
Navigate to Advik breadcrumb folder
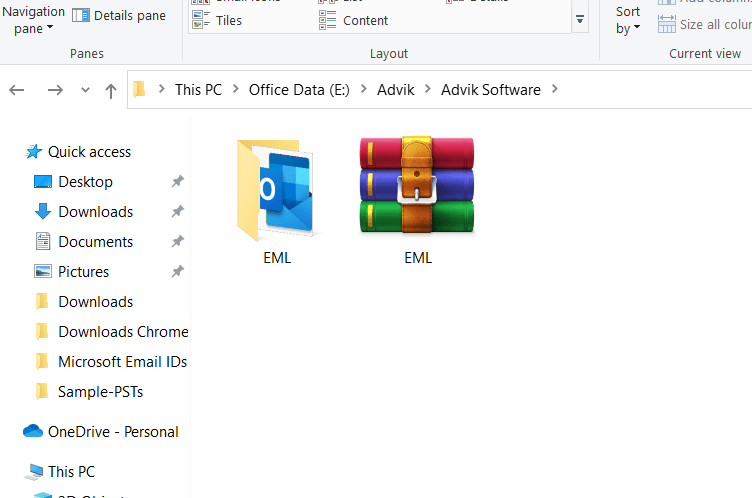pyautogui.click(x=395, y=90)
